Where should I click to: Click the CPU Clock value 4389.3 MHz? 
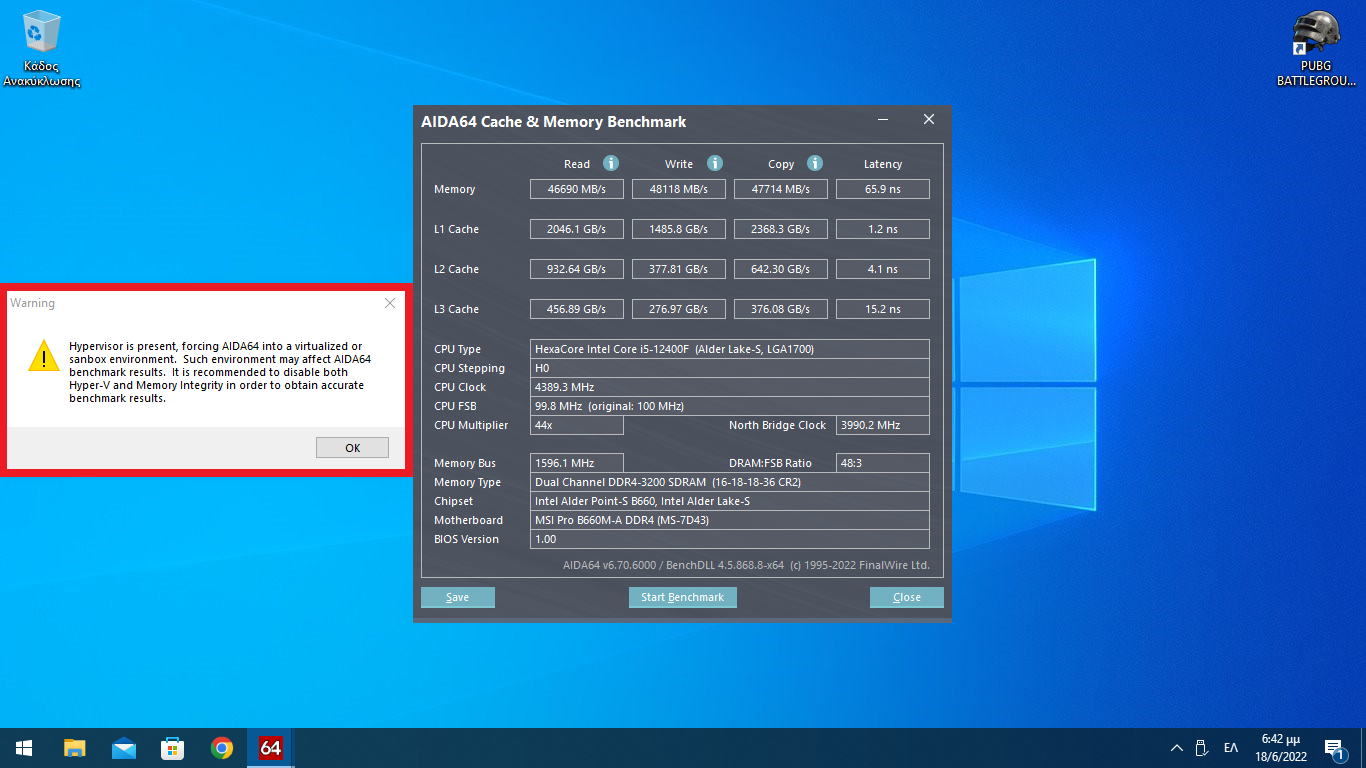coord(730,387)
